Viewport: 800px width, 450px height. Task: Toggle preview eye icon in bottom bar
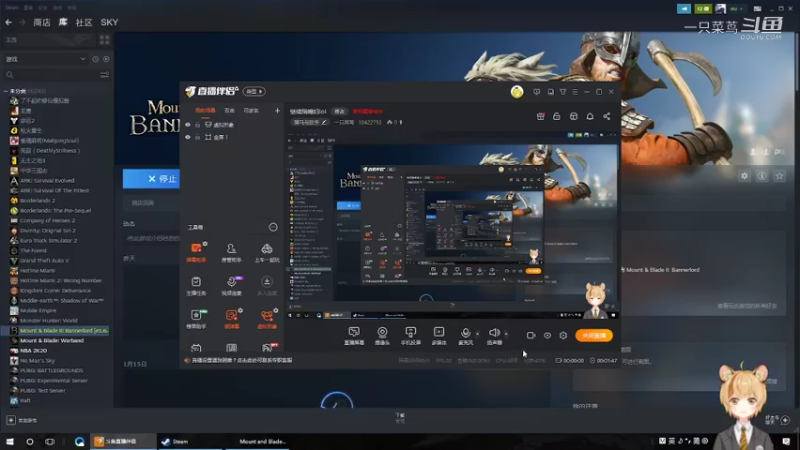tap(547, 336)
